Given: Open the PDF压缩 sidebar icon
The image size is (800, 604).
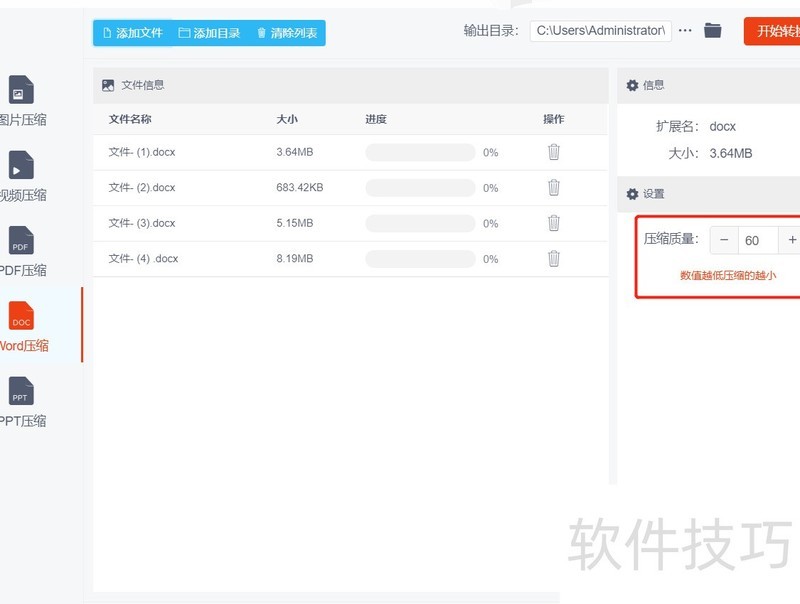Looking at the screenshot, I should coord(22,241).
